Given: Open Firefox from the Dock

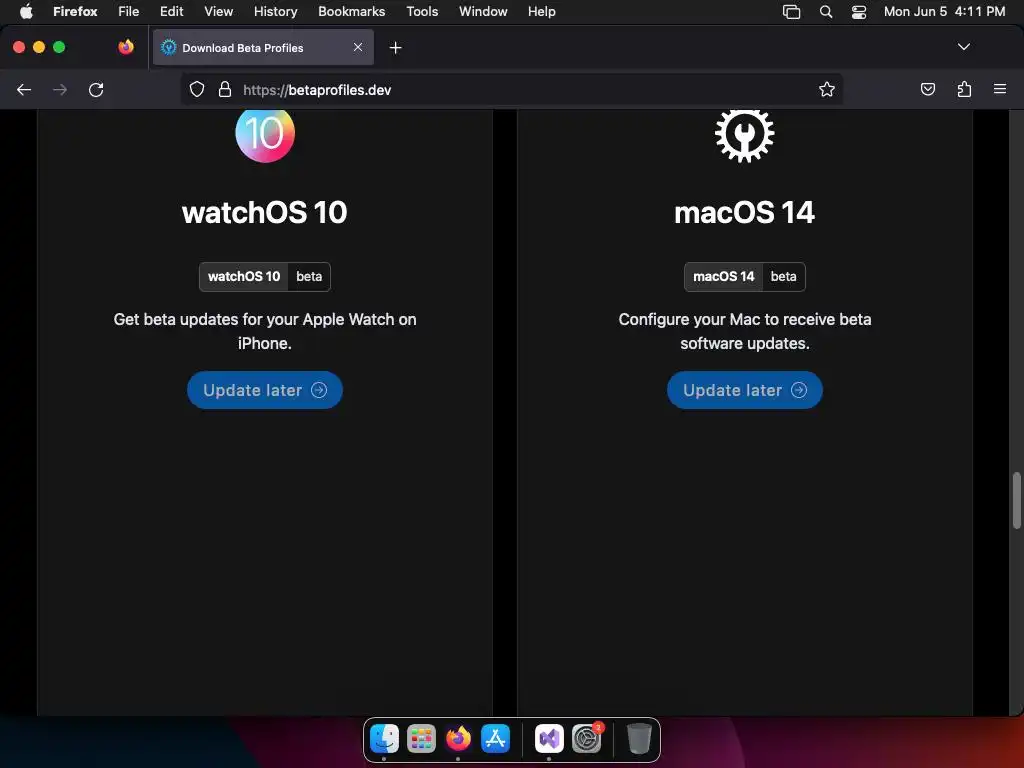Looking at the screenshot, I should [x=458, y=739].
